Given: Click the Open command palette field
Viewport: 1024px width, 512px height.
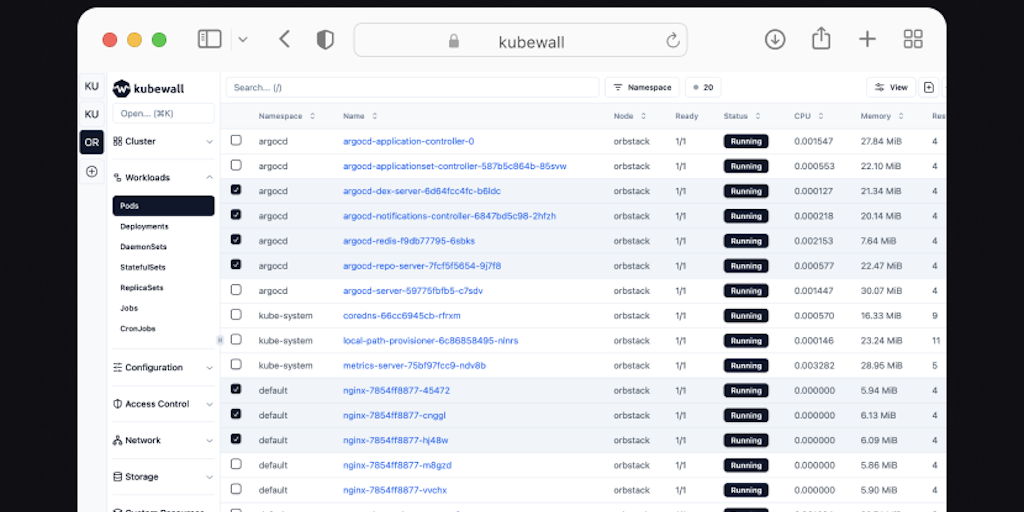Looking at the screenshot, I should pyautogui.click(x=163, y=113).
